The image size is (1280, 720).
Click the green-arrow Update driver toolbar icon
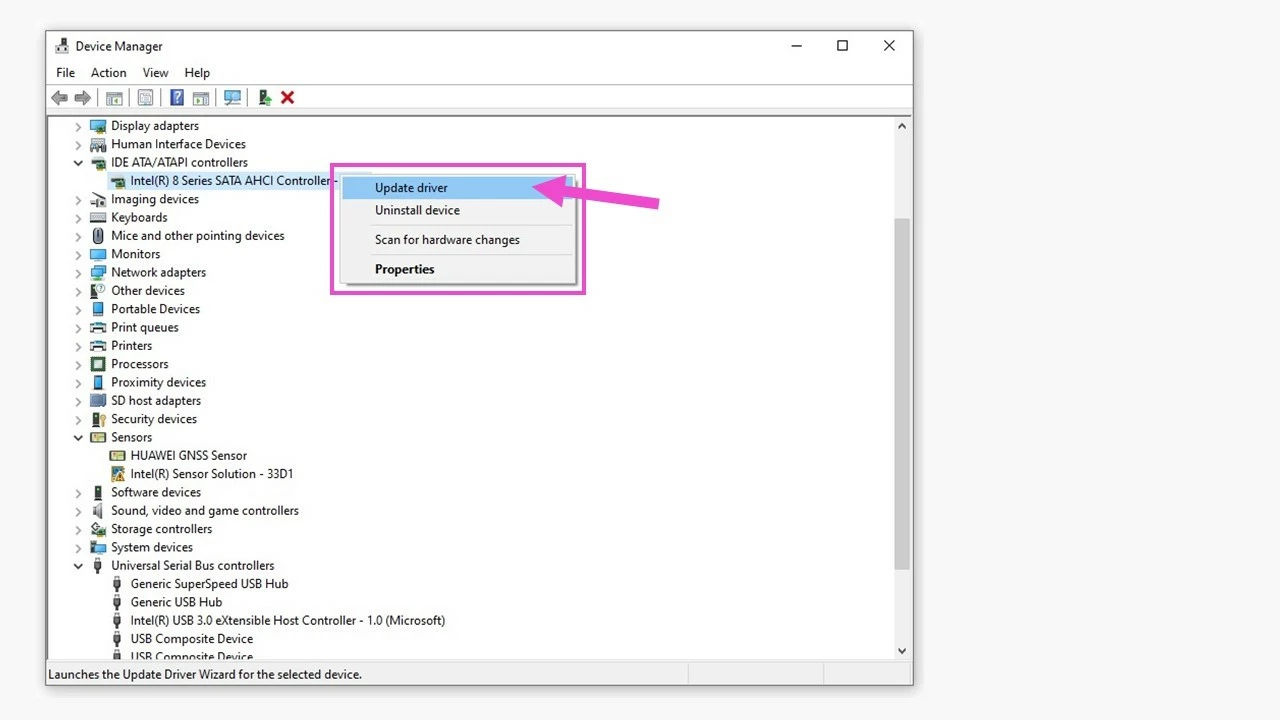(x=264, y=98)
